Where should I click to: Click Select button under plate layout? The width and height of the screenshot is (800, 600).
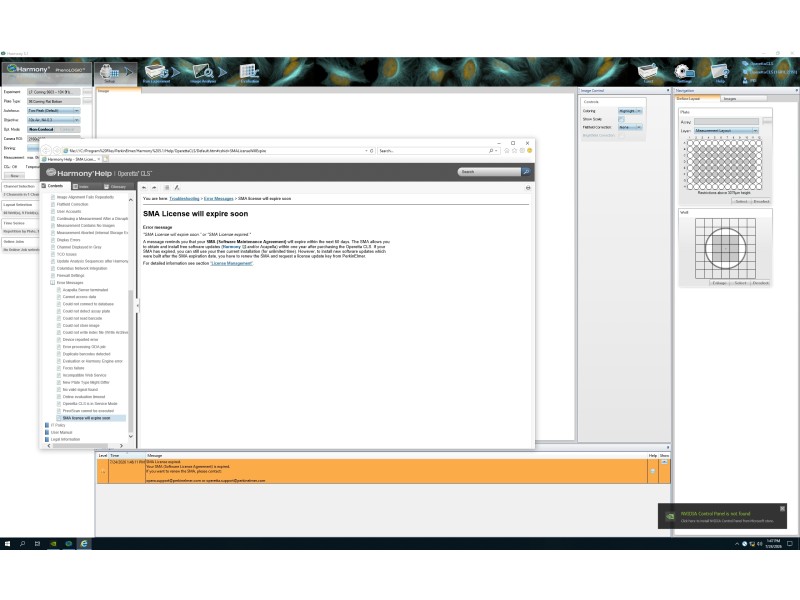click(x=741, y=202)
